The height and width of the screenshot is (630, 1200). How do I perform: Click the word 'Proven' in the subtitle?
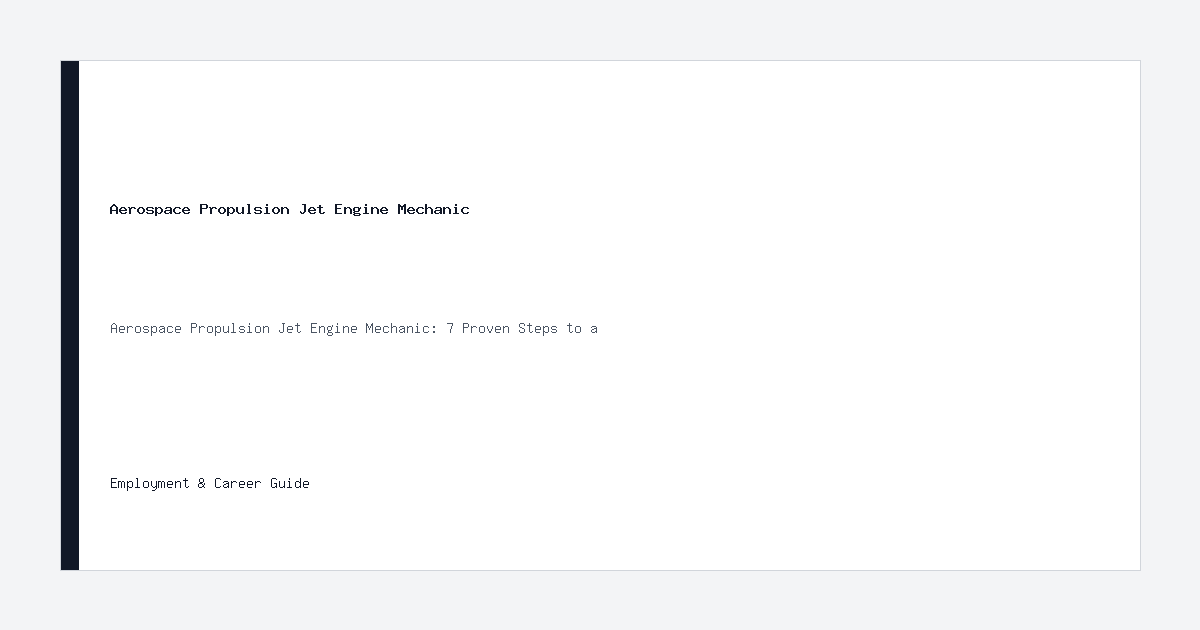pyautogui.click(x=486, y=328)
